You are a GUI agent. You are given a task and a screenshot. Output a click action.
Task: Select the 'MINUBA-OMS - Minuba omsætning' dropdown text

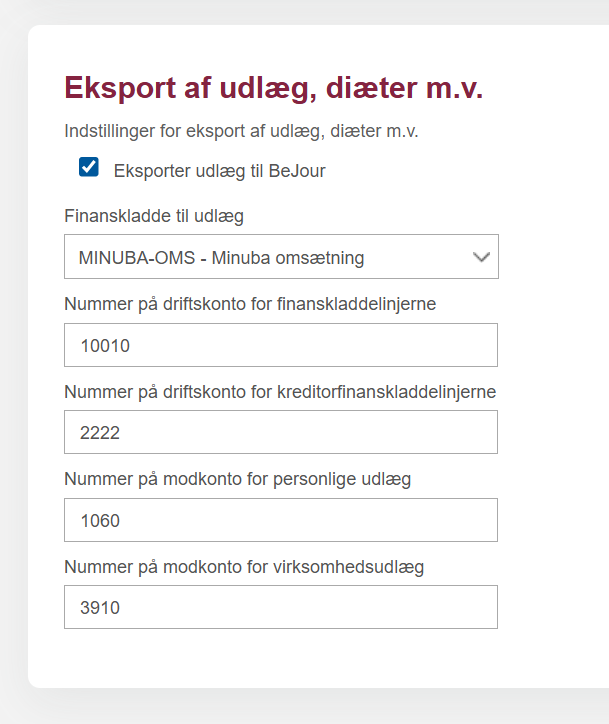221,258
